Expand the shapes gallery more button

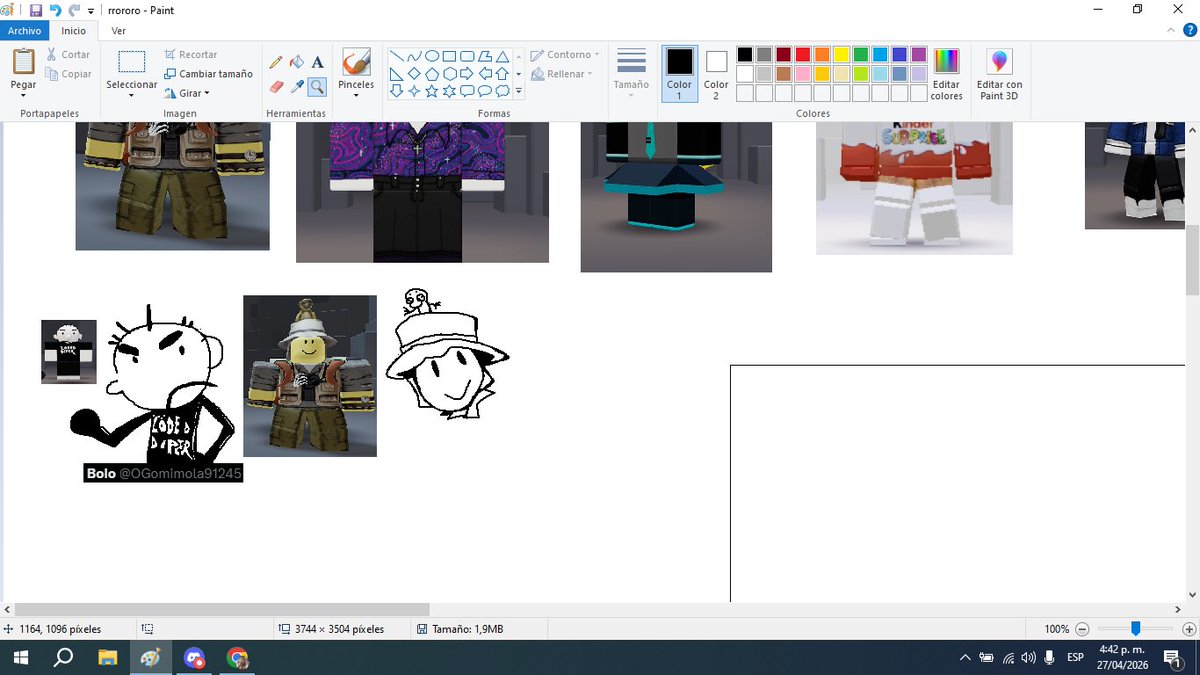tap(519, 91)
